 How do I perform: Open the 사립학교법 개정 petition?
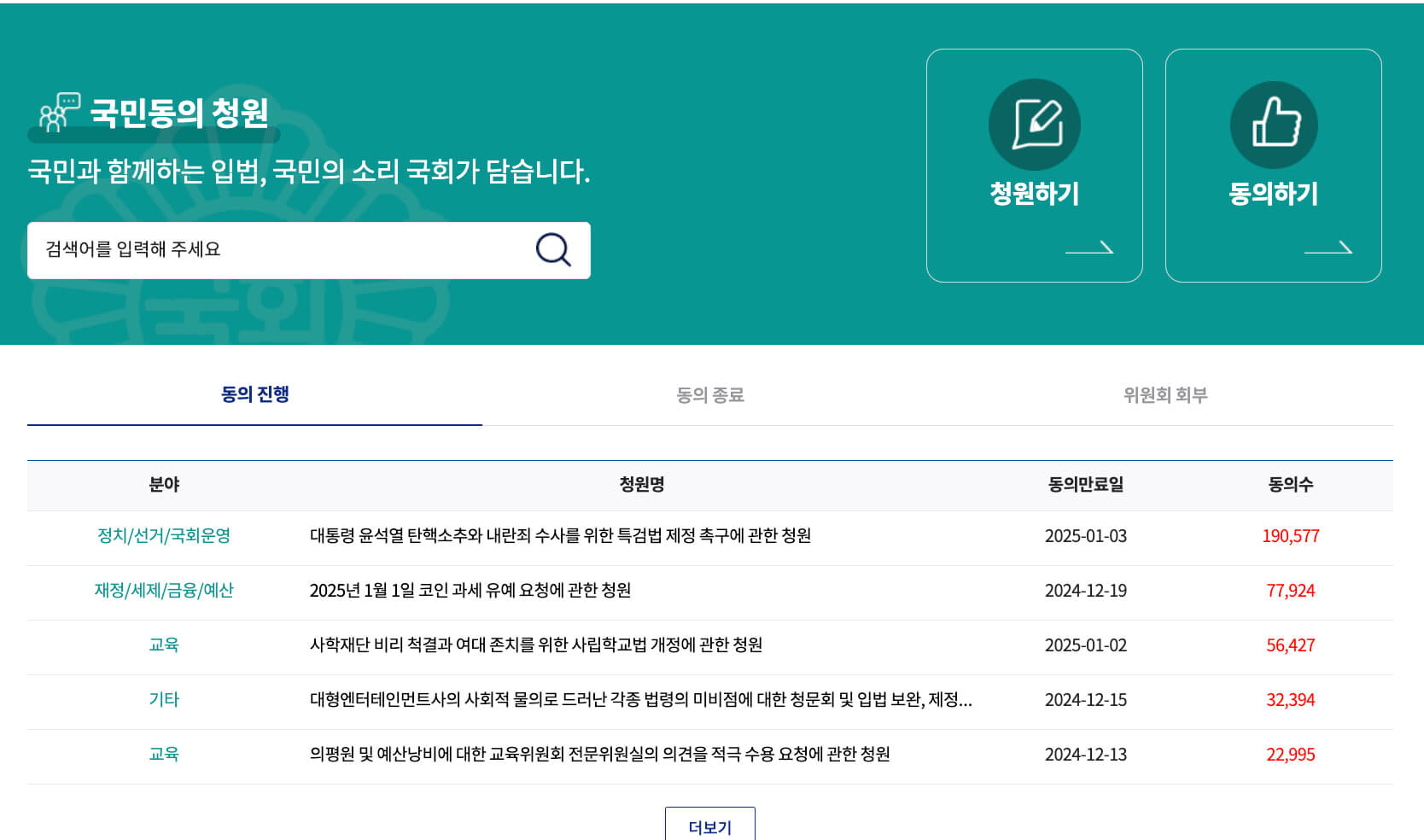pos(536,646)
